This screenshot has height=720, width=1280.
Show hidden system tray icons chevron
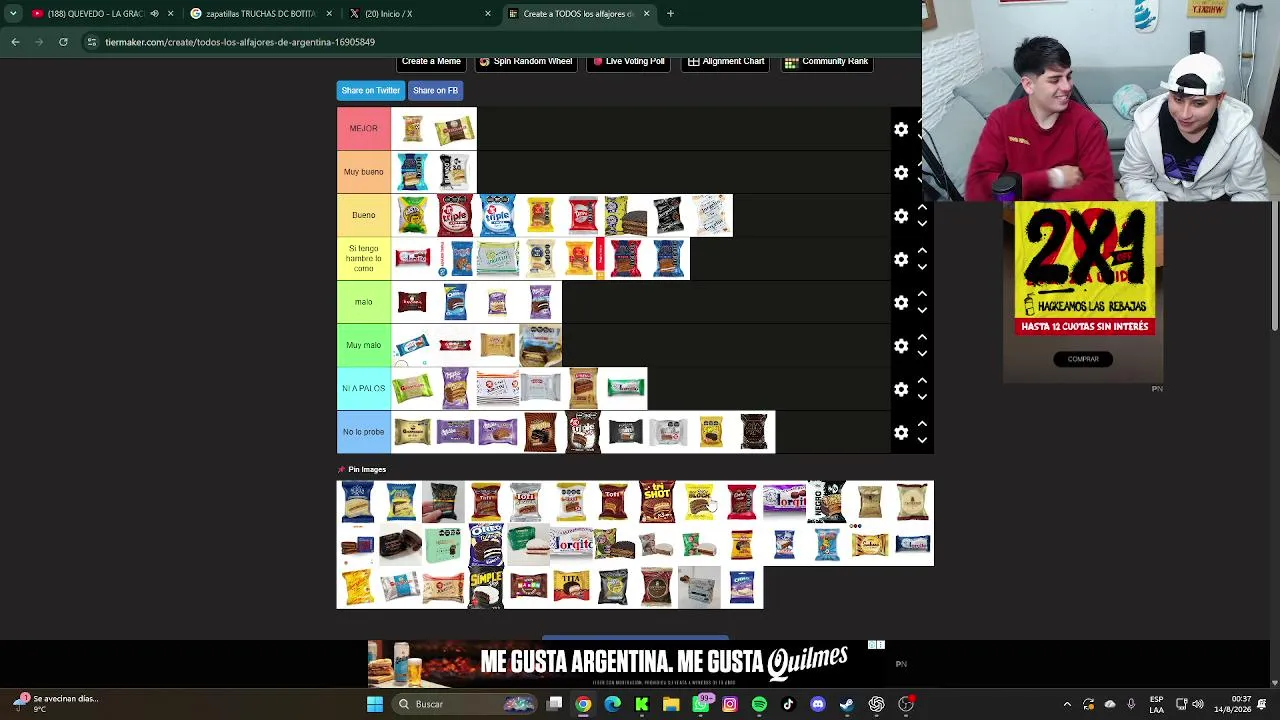pyautogui.click(x=1067, y=704)
